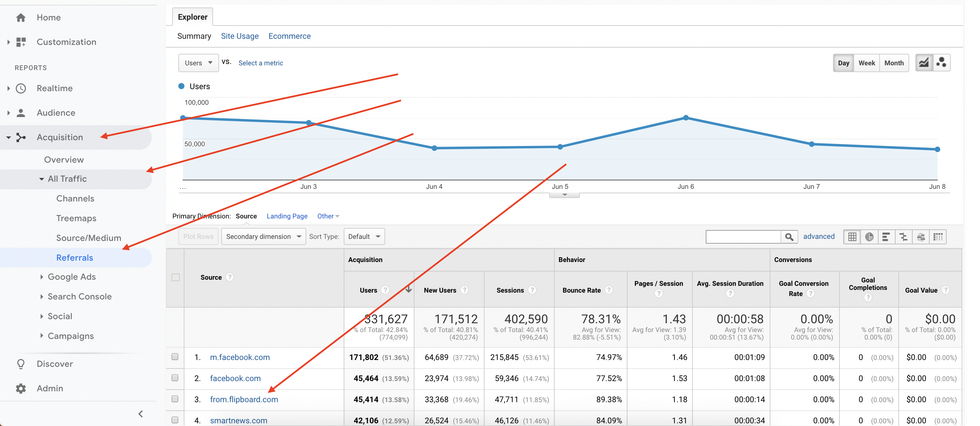The width and height of the screenshot is (980, 426).
Task: Collapse sidebar with the left chevron
Action: pyautogui.click(x=140, y=413)
